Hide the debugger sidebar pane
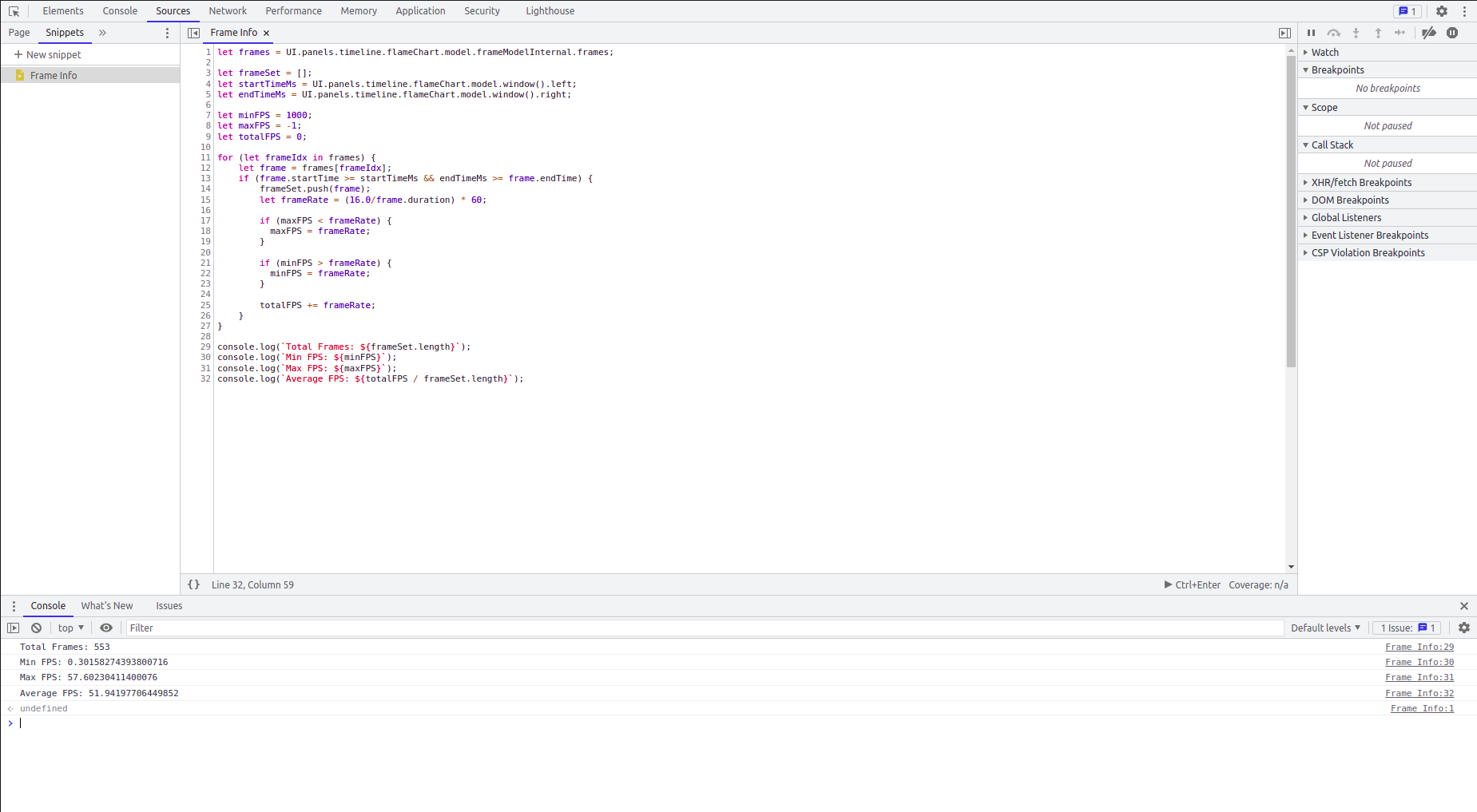This screenshot has width=1477, height=812. [x=1284, y=33]
